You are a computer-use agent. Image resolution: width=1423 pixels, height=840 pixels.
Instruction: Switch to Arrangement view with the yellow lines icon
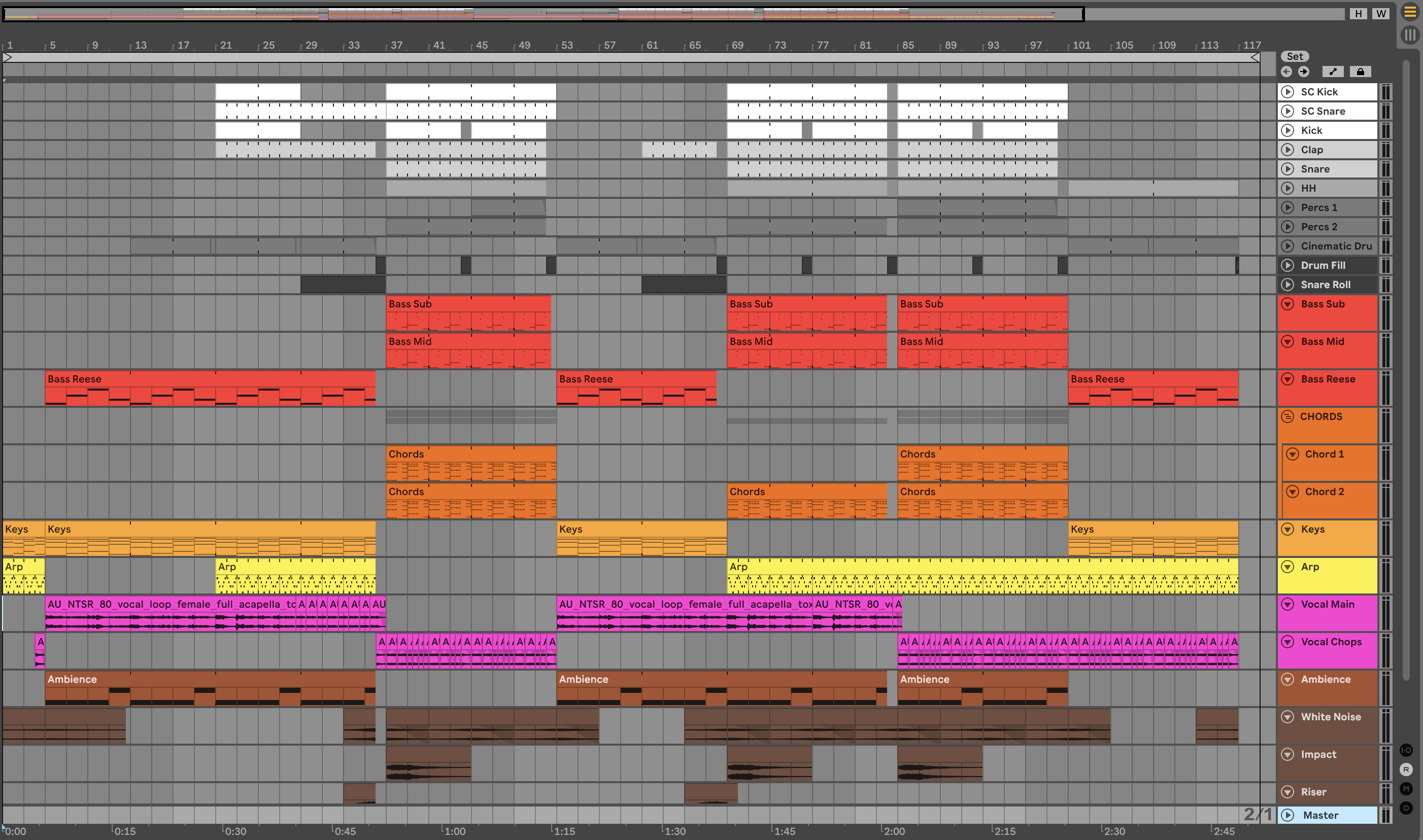tap(1410, 12)
